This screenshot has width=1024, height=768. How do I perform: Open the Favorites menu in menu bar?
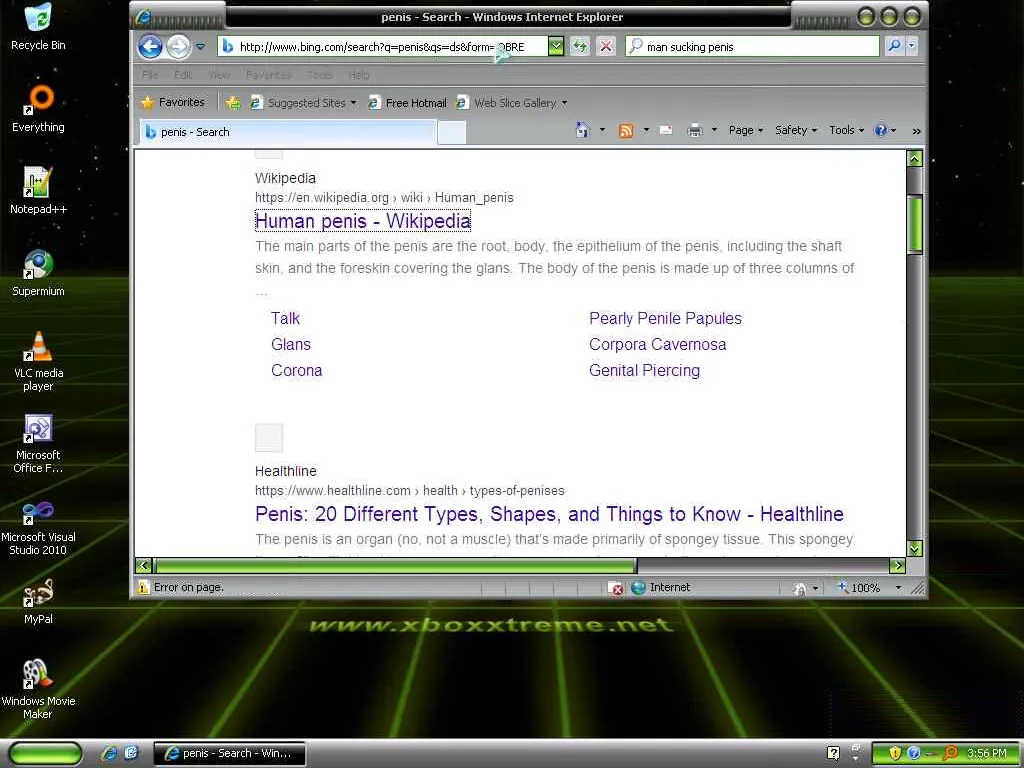click(x=268, y=75)
